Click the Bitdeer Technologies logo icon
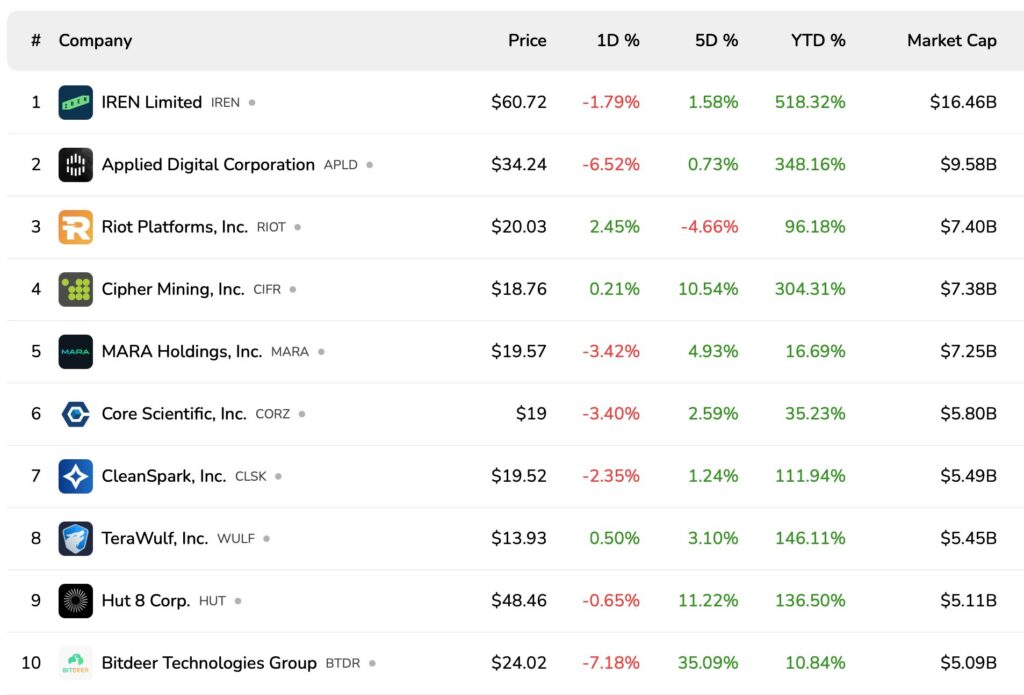The image size is (1024, 695). coord(74,663)
